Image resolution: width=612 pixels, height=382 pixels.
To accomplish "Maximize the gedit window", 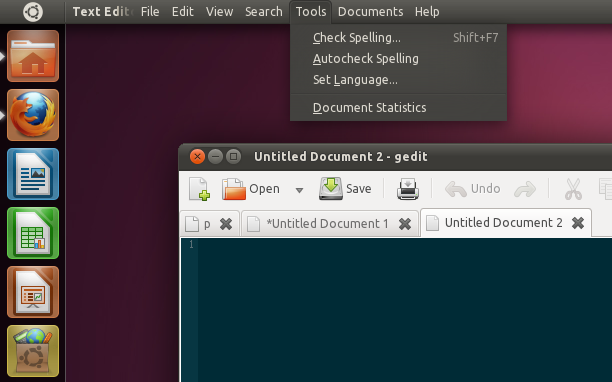I will [233, 157].
